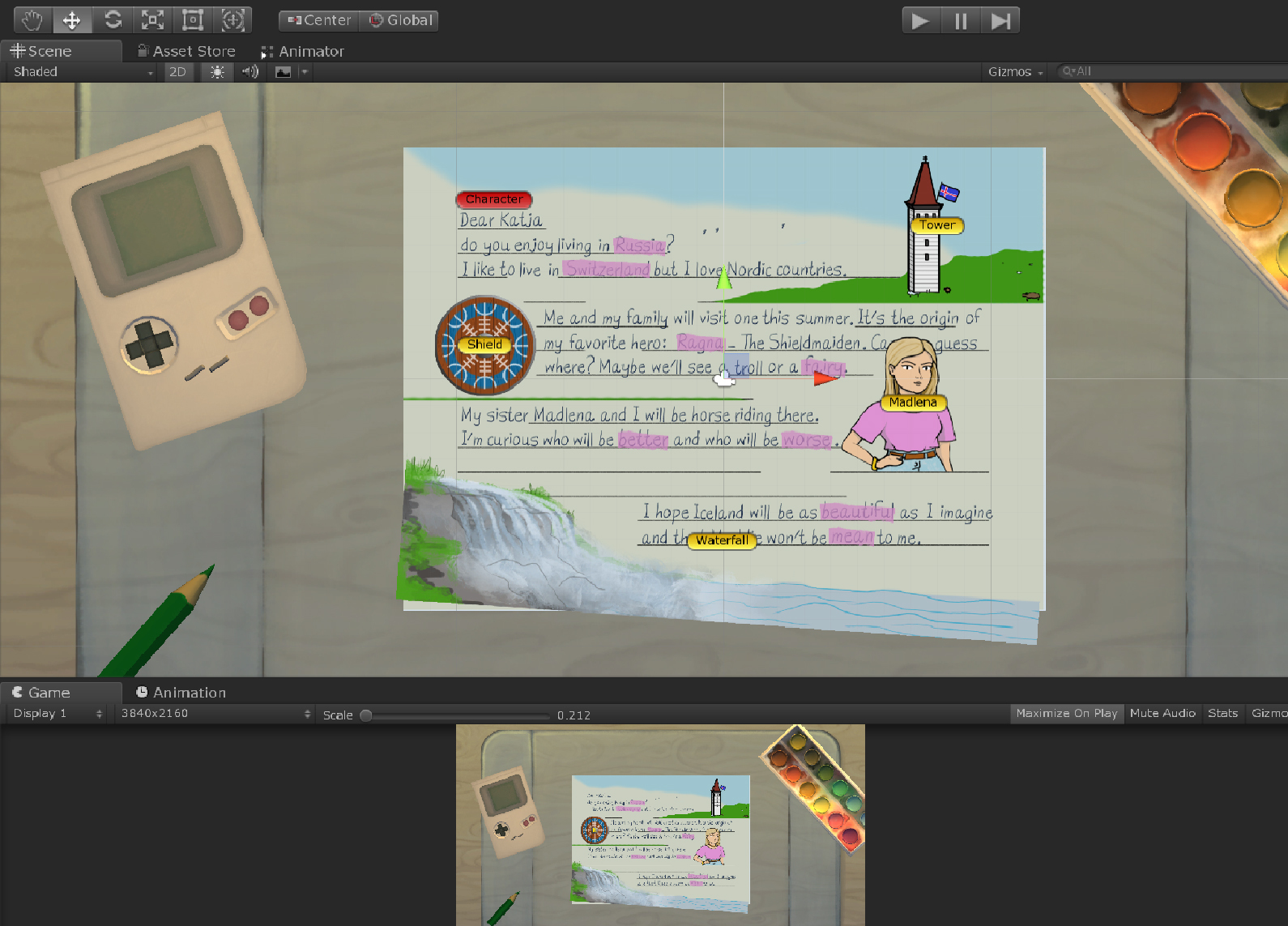Select the Waterfall label in scene
This screenshot has width=1288, height=926.
pyautogui.click(x=722, y=540)
